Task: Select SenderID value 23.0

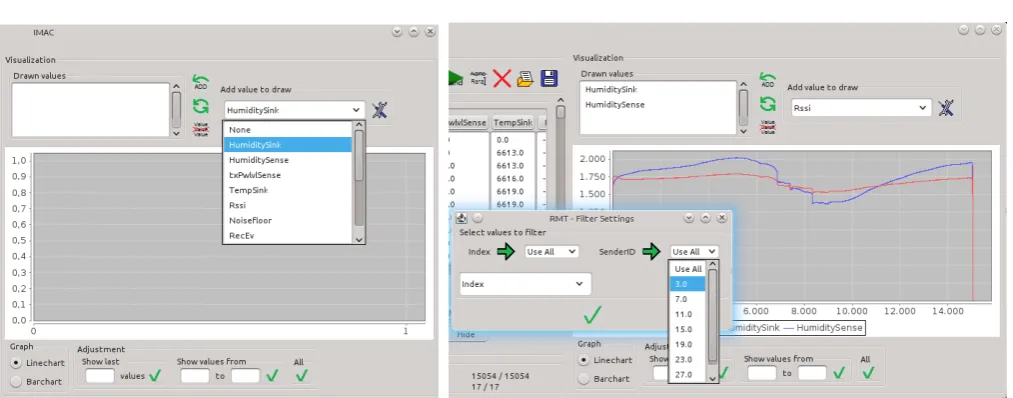Action: coord(688,359)
